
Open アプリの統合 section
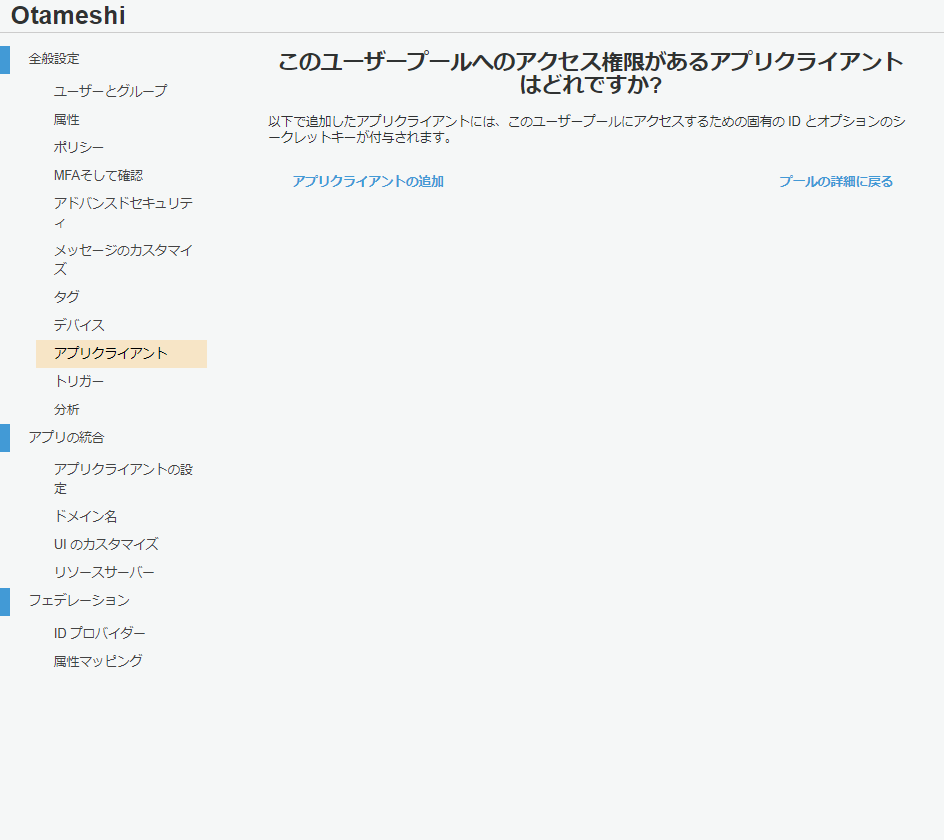66,438
